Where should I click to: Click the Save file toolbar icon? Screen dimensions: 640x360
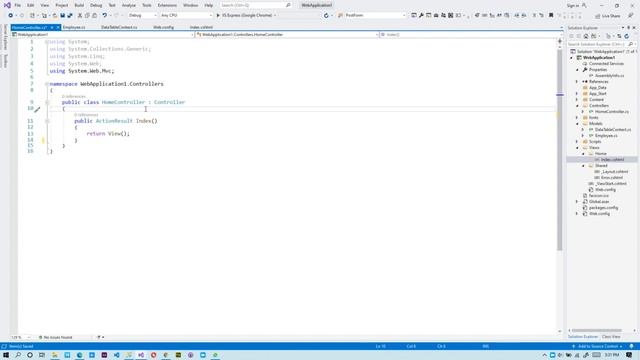(x=62, y=16)
